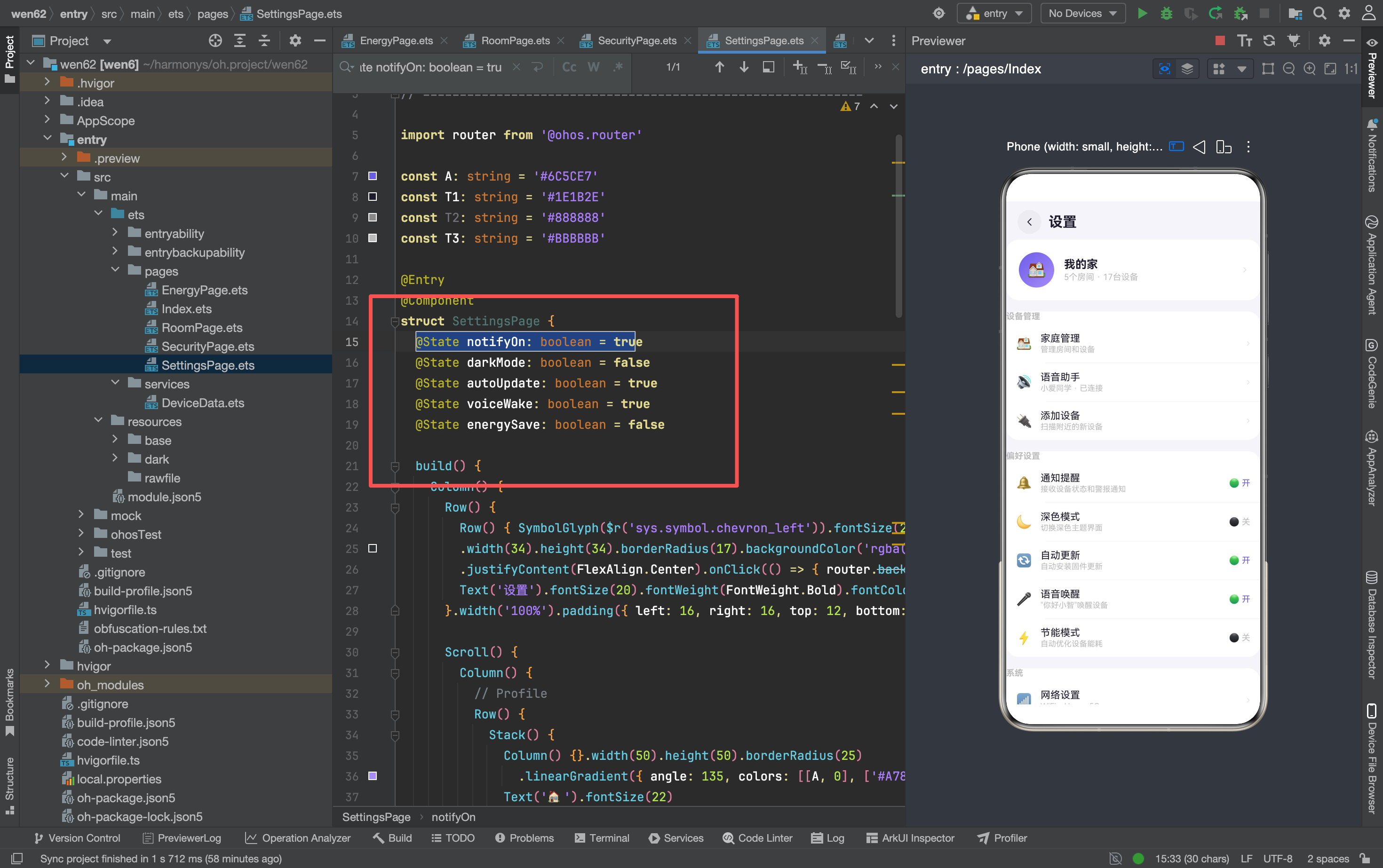Click the #6C5CE7 color swatch in gutter
Screen dimensions: 1383x868
372,176
